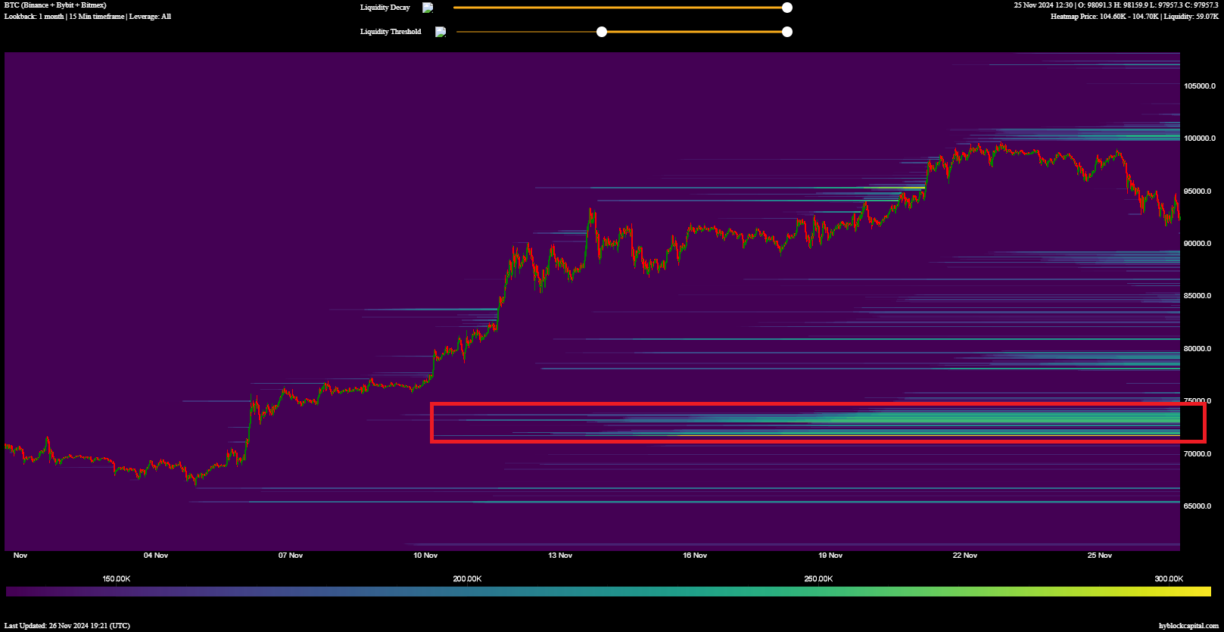The height and width of the screenshot is (632, 1224).
Task: Click the 65000.0 price axis label
Action: click(x=1198, y=506)
